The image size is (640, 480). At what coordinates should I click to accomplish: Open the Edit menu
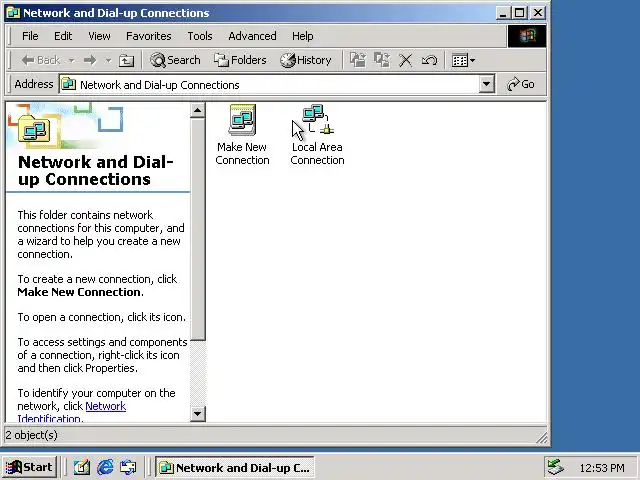[x=63, y=36]
